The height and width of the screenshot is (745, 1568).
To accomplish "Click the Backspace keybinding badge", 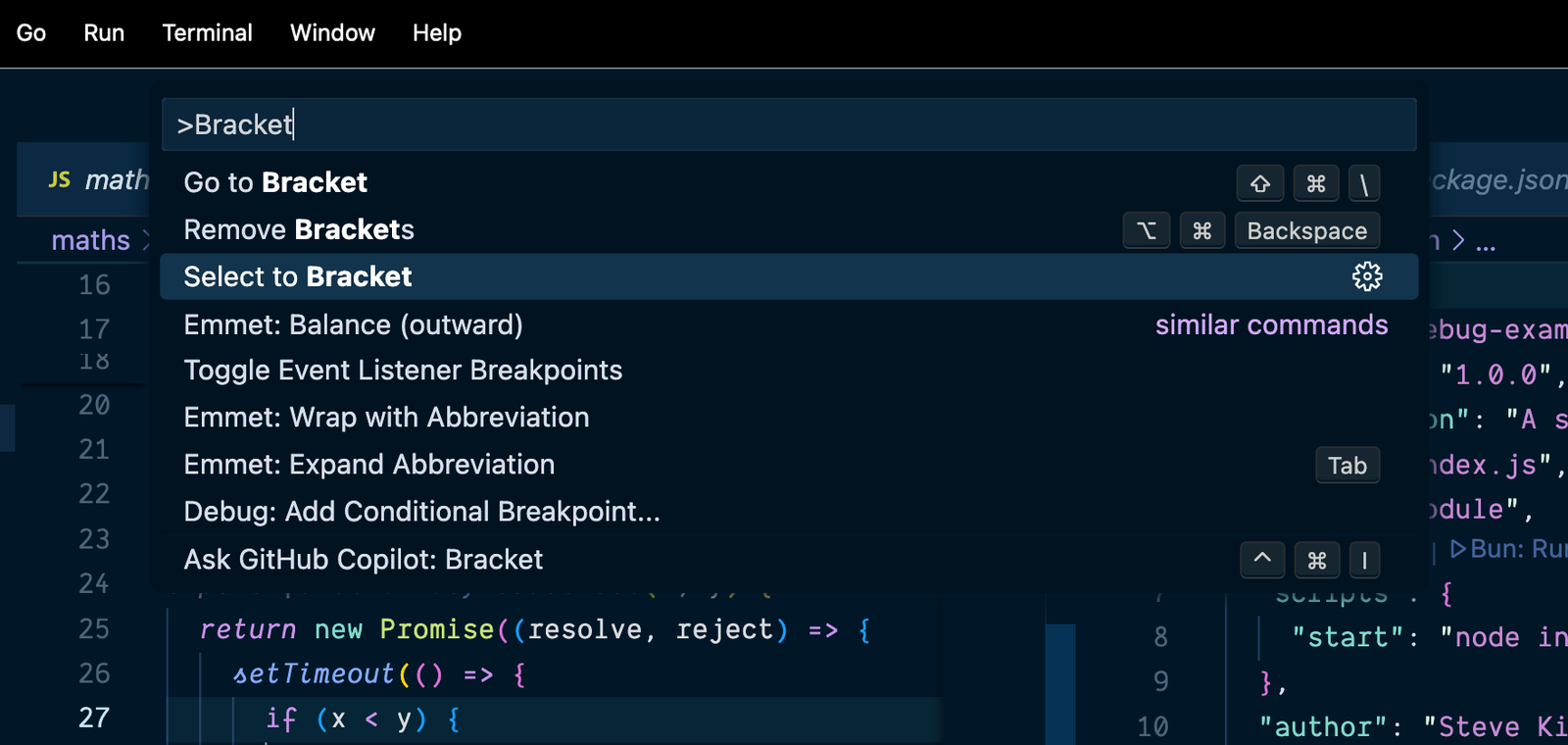I will click(1306, 230).
